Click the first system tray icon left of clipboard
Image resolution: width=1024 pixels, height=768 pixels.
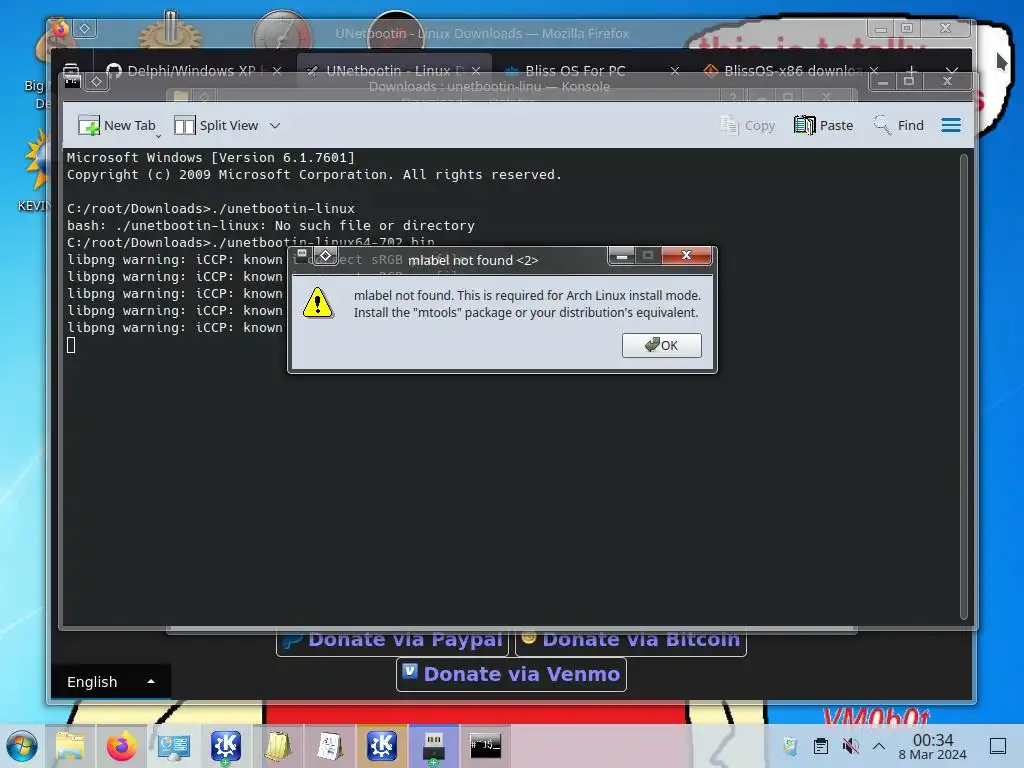click(x=790, y=746)
